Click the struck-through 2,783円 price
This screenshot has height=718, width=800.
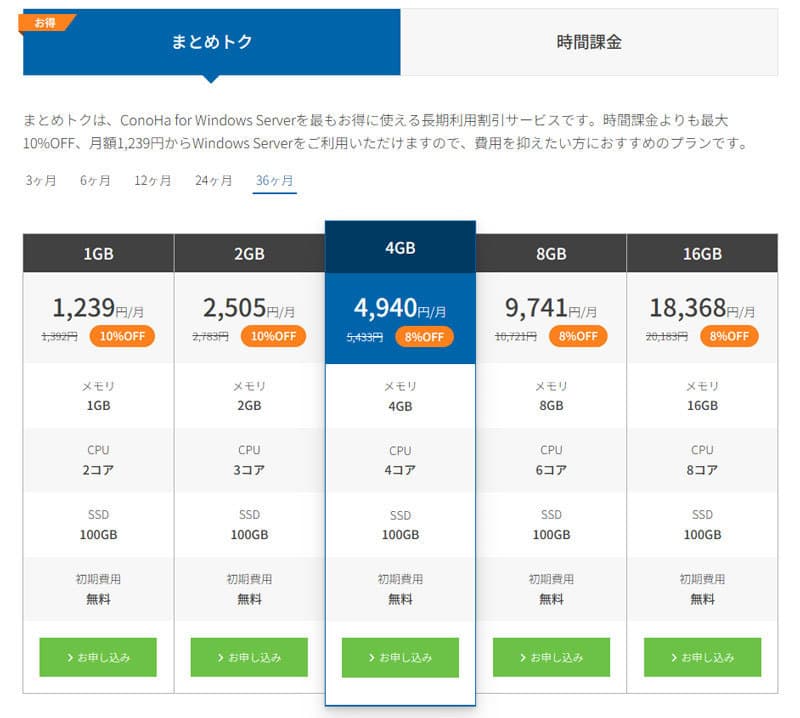(210, 337)
